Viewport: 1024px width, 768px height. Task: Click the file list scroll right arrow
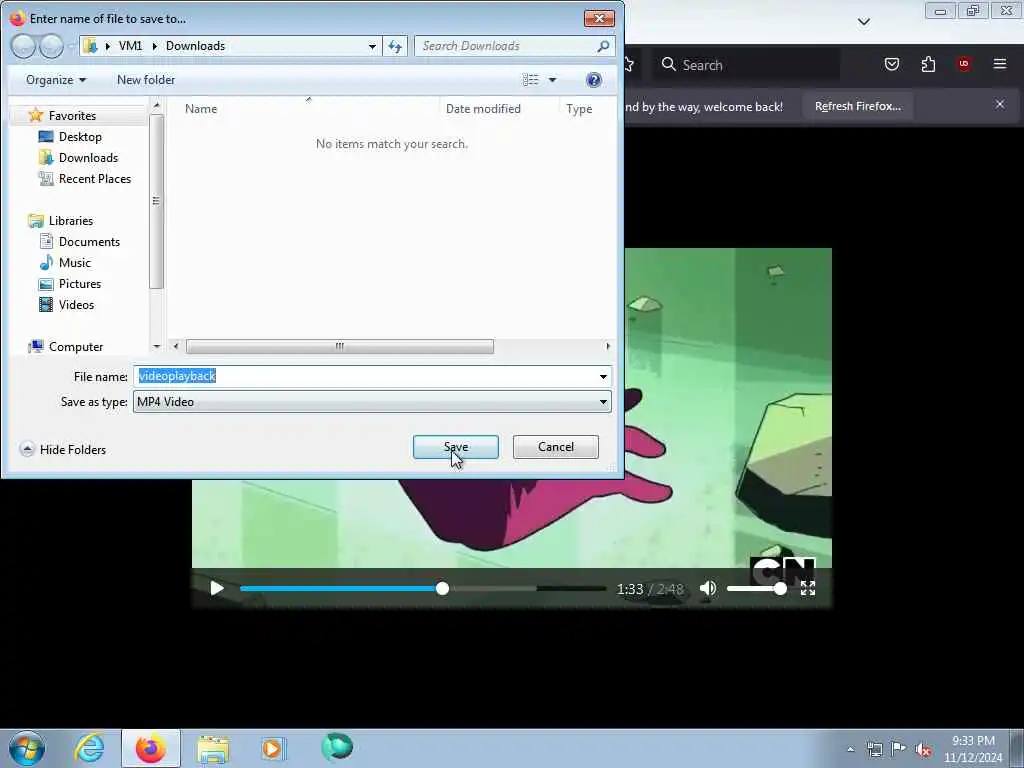pos(607,346)
